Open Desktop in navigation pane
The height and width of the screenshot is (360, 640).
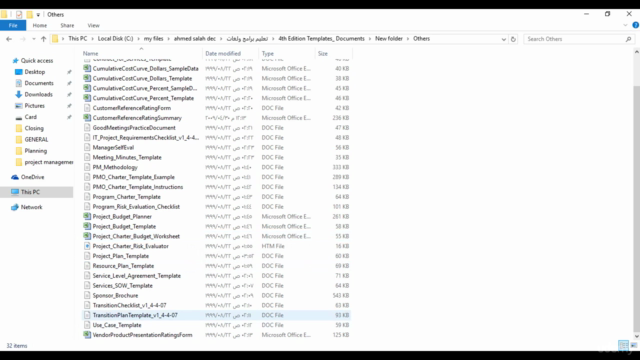pyautogui.click(x=35, y=72)
